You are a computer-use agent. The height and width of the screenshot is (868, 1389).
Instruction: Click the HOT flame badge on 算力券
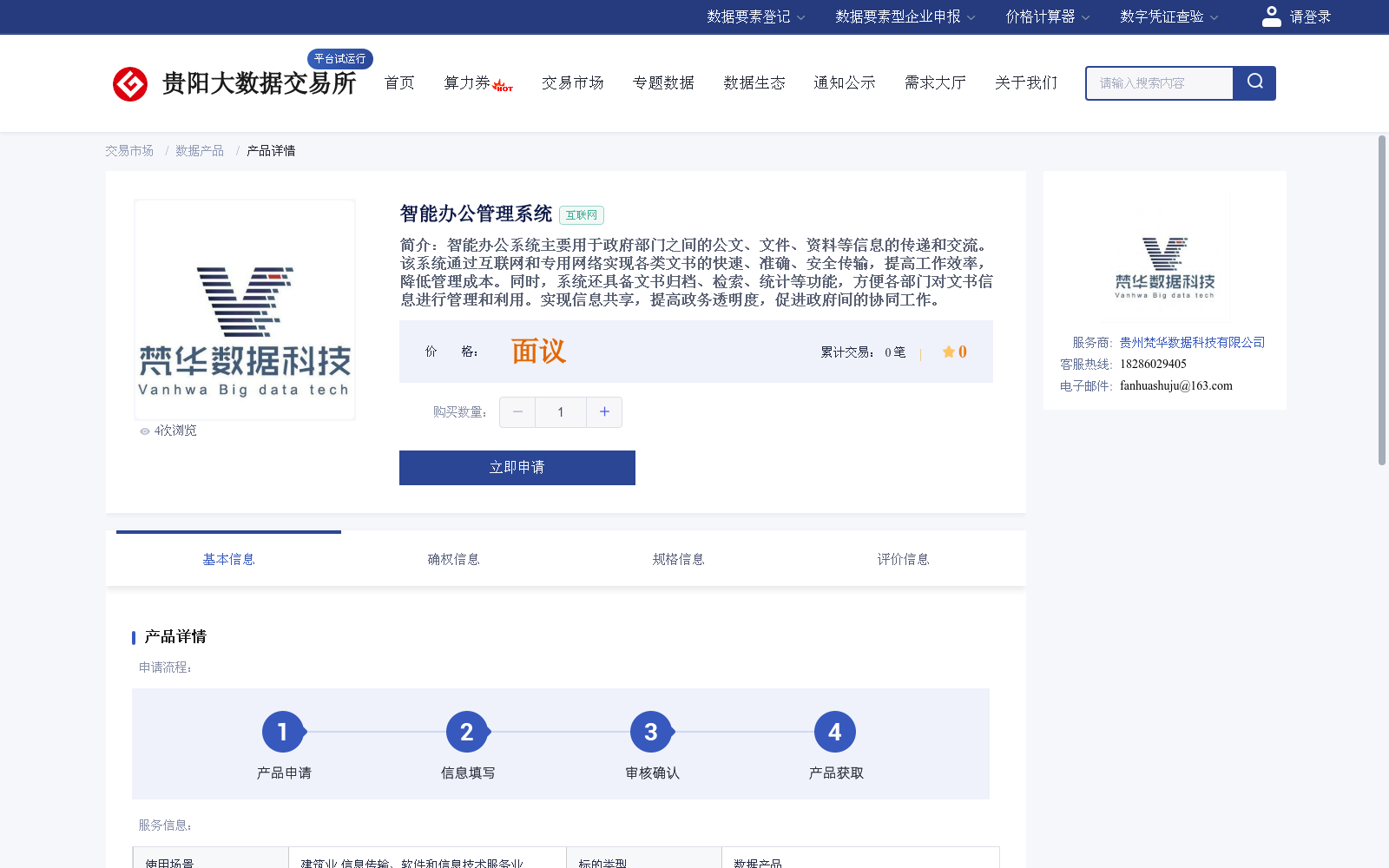tap(503, 86)
